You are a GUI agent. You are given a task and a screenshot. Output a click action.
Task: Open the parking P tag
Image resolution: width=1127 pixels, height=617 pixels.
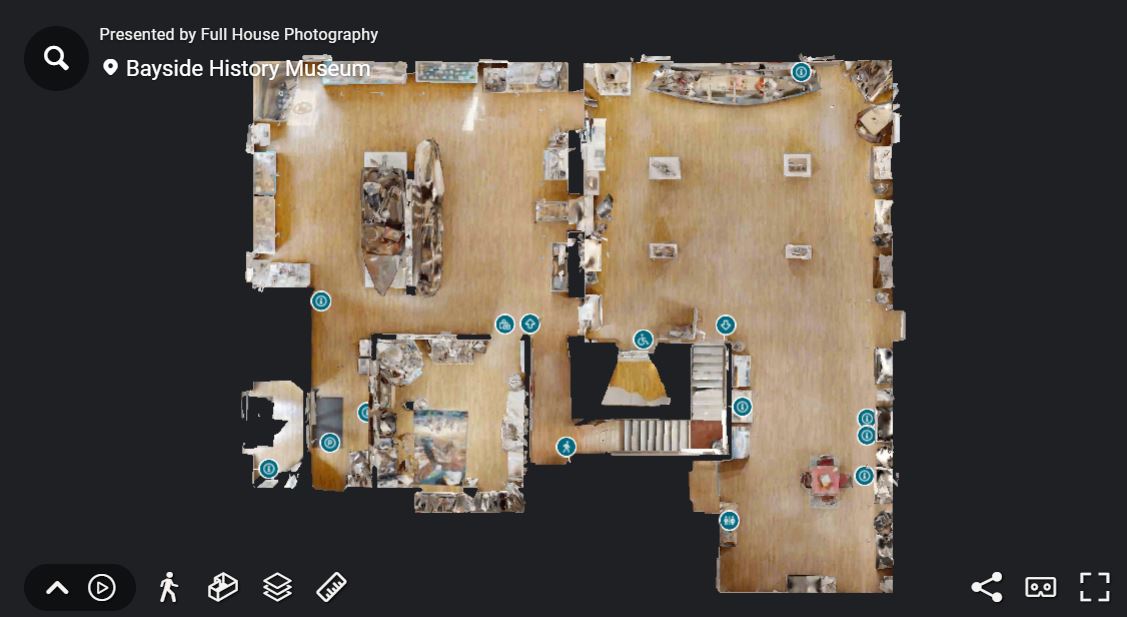click(329, 442)
